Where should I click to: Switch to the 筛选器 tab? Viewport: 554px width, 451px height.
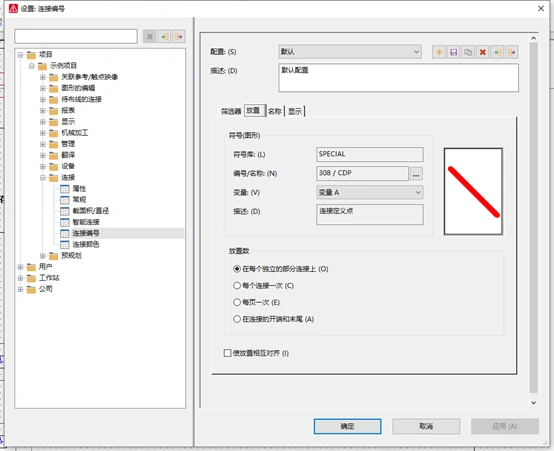tap(231, 111)
